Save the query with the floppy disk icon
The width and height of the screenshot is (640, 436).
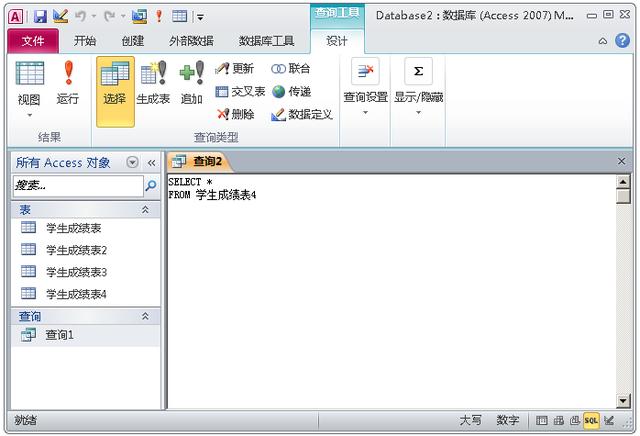[x=40, y=17]
